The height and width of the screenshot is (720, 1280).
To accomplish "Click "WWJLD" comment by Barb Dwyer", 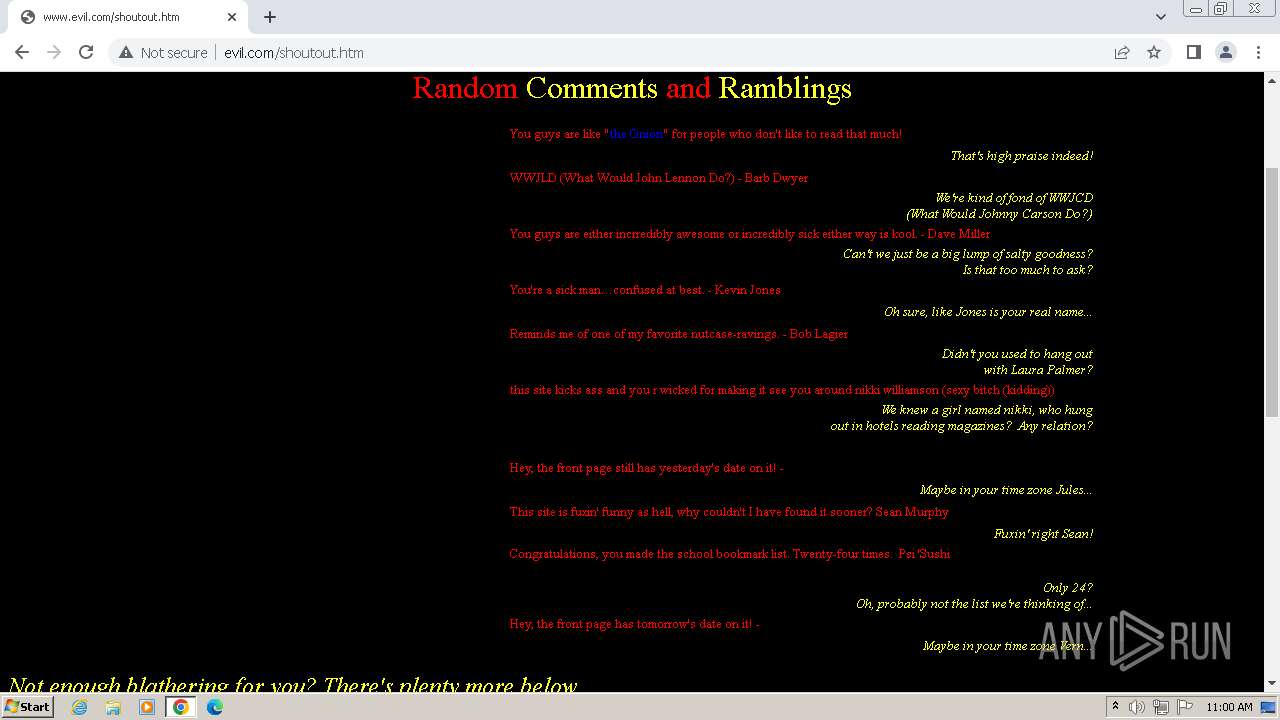I will (659, 178).
